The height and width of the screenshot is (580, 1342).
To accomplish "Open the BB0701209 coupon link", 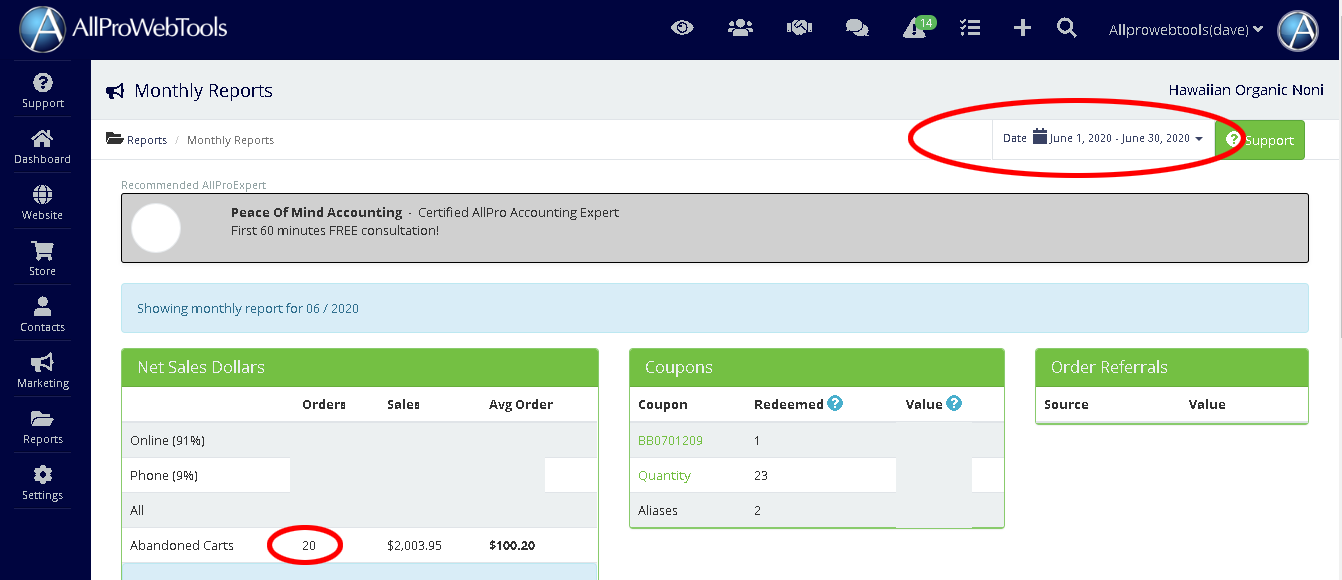I will 670,440.
